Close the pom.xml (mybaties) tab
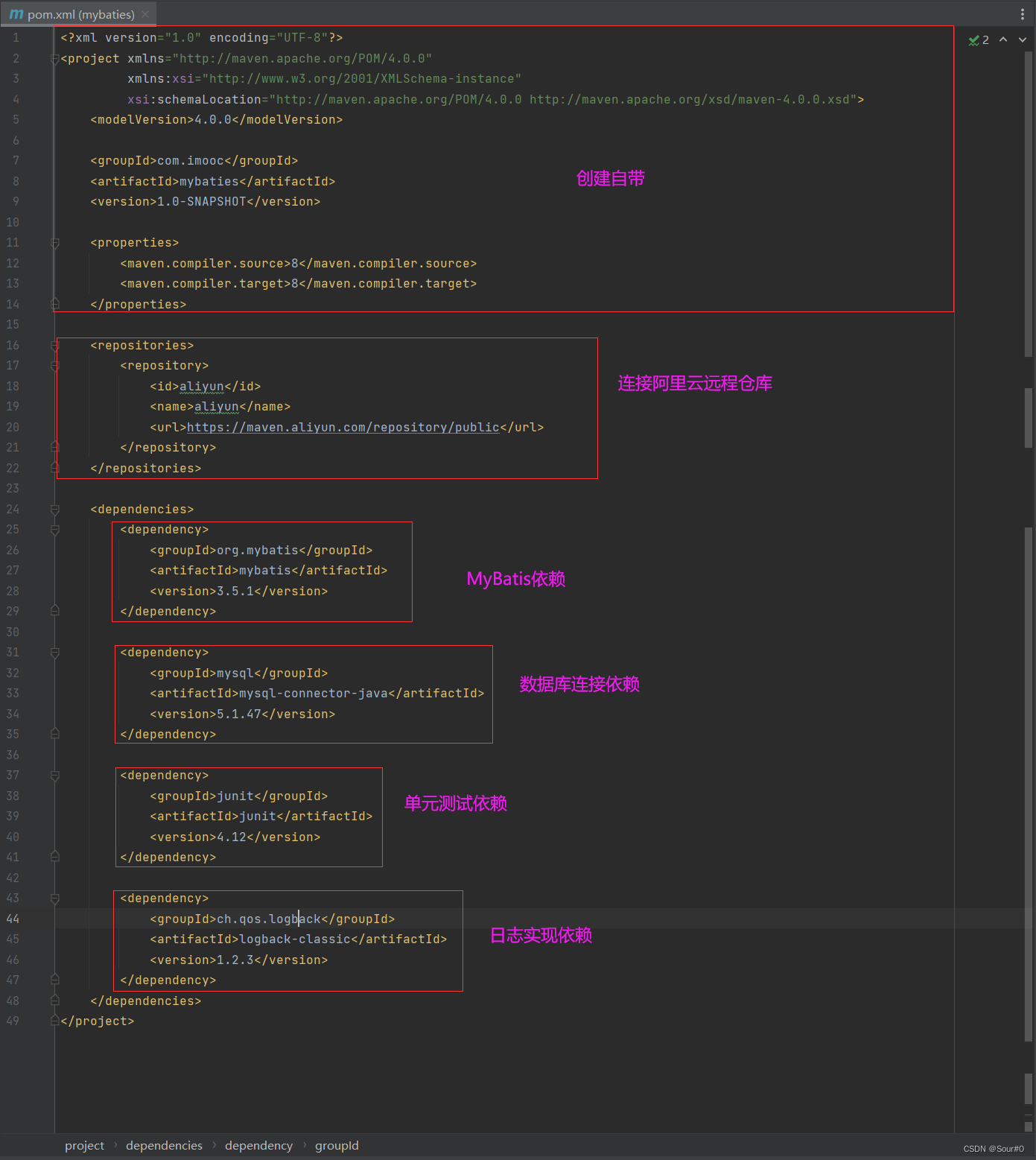1036x1160 pixels. coord(145,14)
